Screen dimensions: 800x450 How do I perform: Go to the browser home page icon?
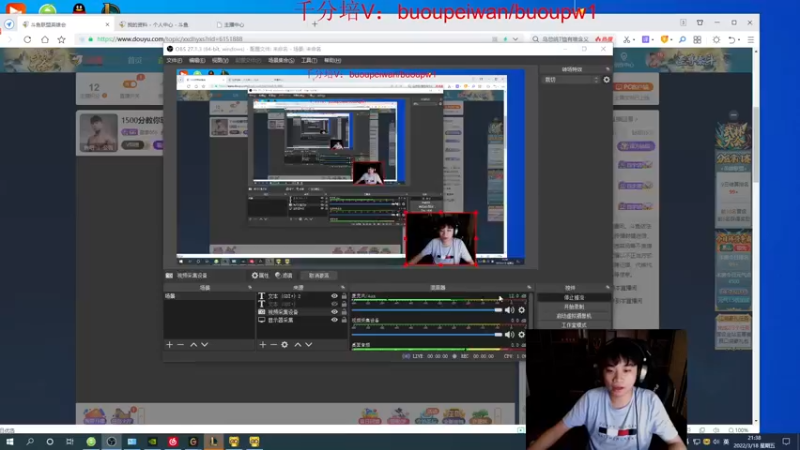click(x=45, y=39)
